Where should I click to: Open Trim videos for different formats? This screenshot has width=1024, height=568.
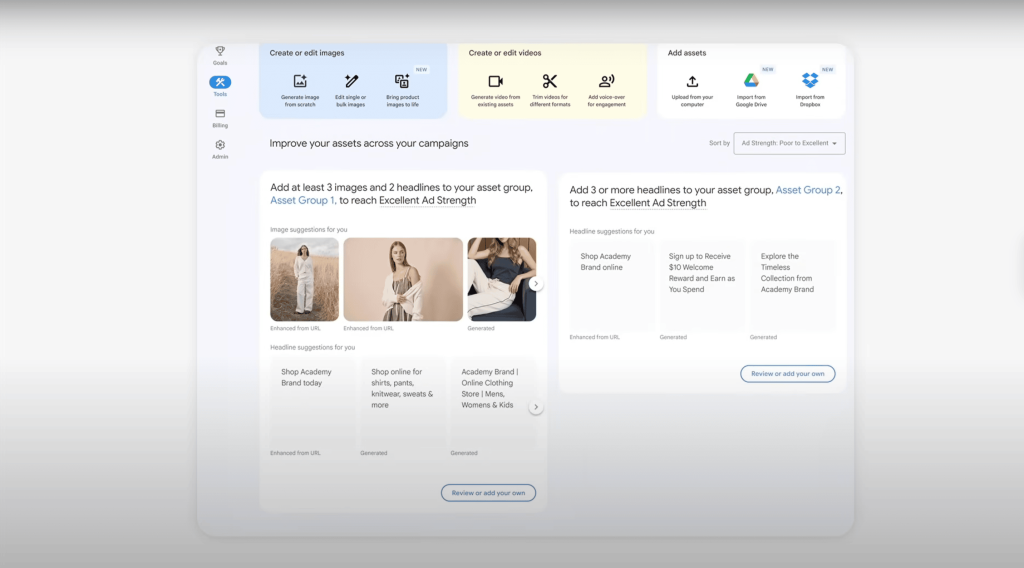pos(550,90)
